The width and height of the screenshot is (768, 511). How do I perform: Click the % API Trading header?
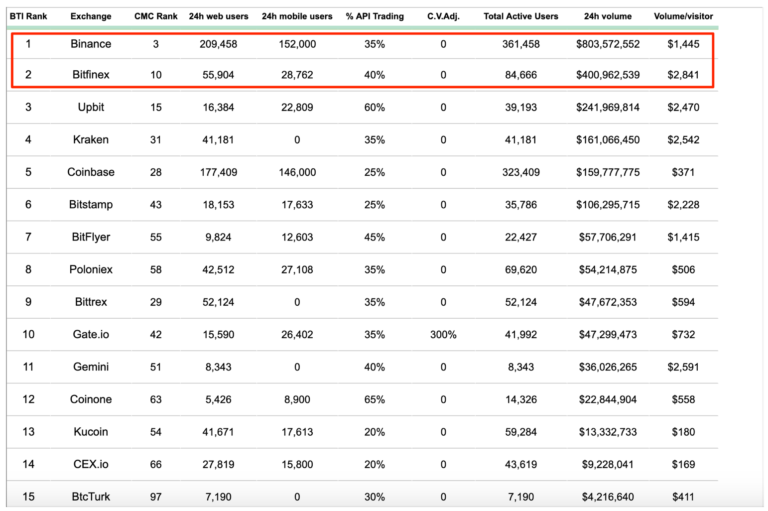375,16
